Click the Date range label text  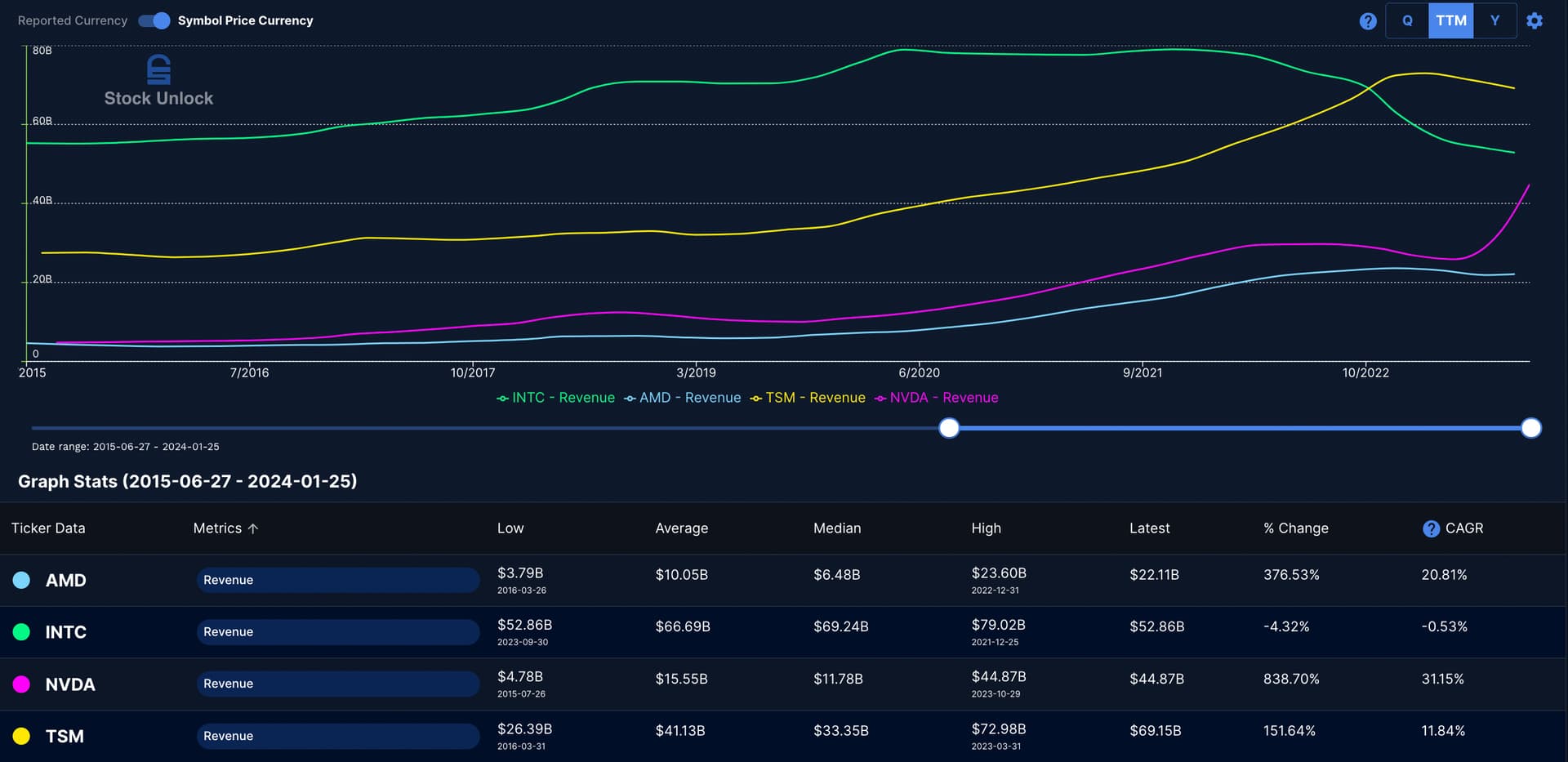click(126, 447)
